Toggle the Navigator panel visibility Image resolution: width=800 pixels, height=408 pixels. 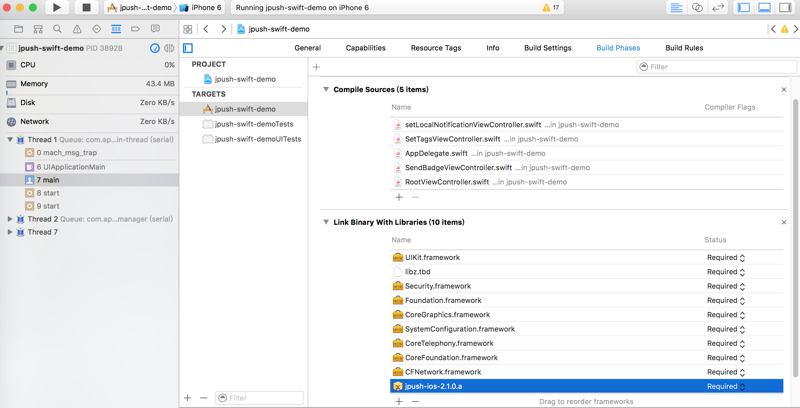pyautogui.click(x=744, y=8)
